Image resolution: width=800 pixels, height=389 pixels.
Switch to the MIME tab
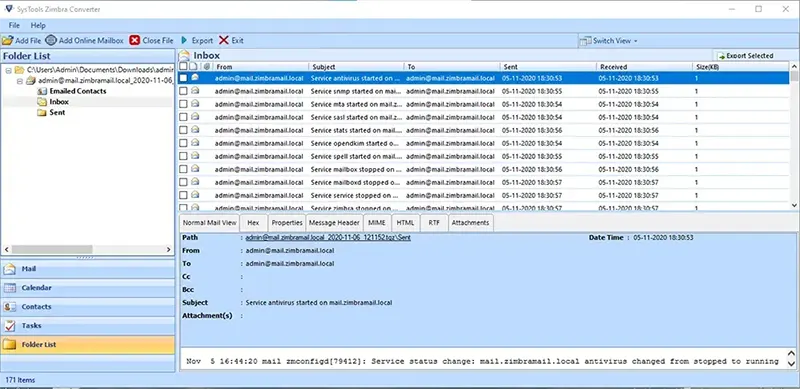(x=377, y=223)
